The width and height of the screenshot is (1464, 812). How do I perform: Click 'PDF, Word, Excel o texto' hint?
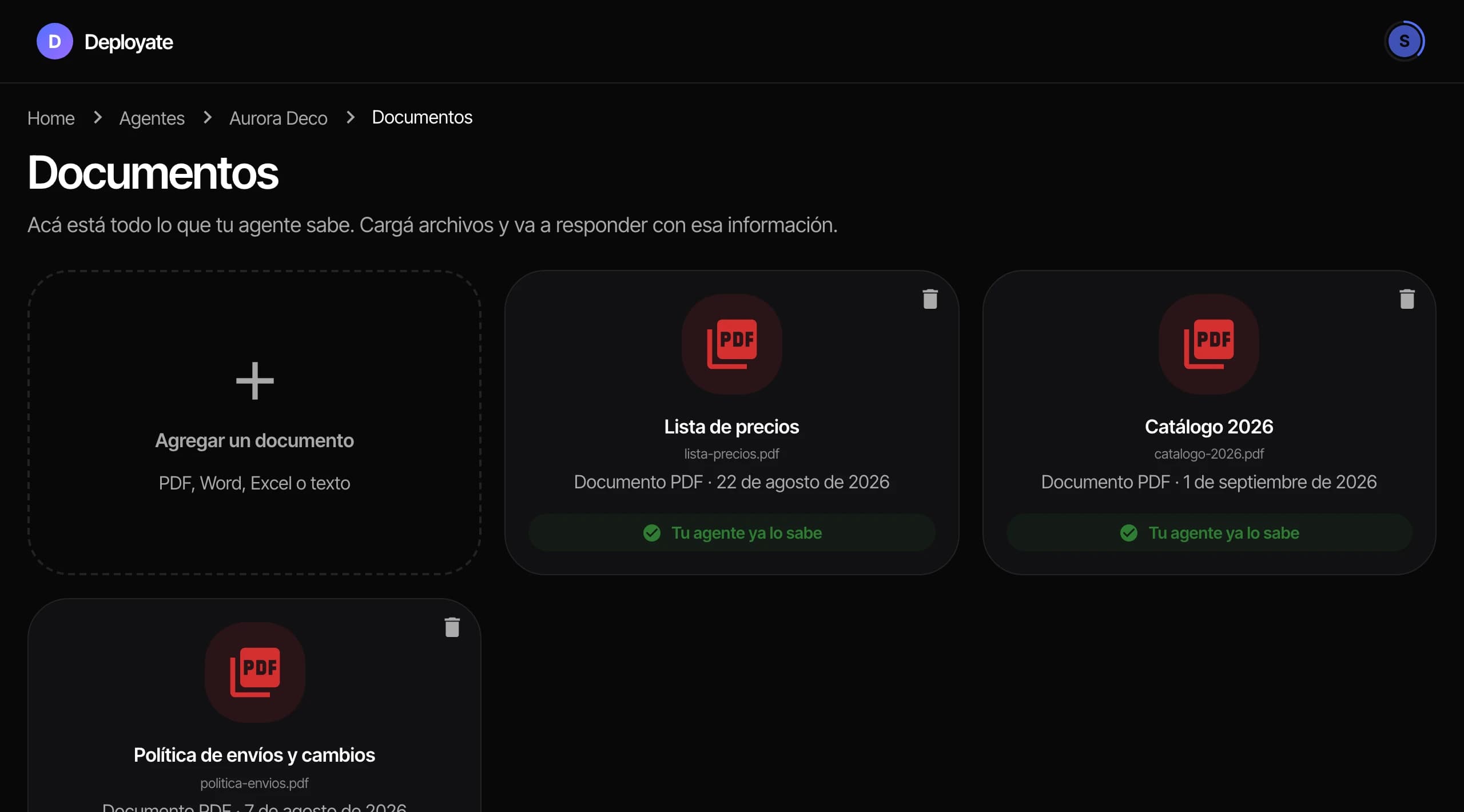point(254,483)
